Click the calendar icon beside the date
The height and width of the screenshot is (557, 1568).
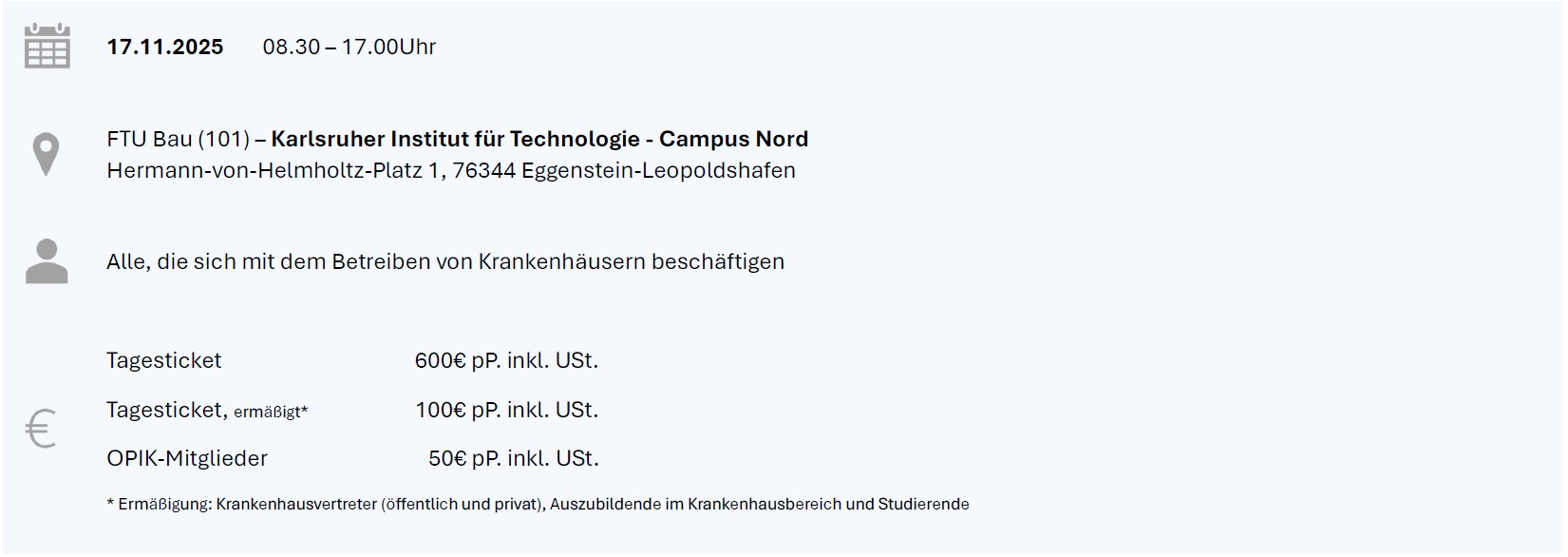47,47
